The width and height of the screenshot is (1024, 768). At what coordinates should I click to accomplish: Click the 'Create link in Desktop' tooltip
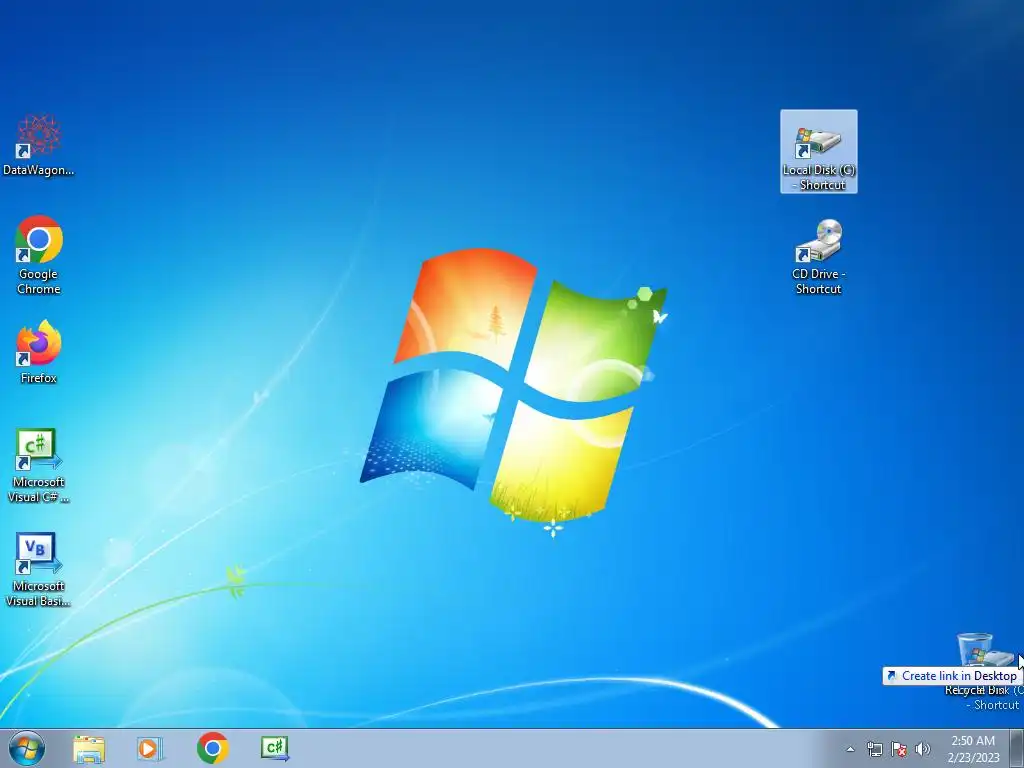[952, 676]
